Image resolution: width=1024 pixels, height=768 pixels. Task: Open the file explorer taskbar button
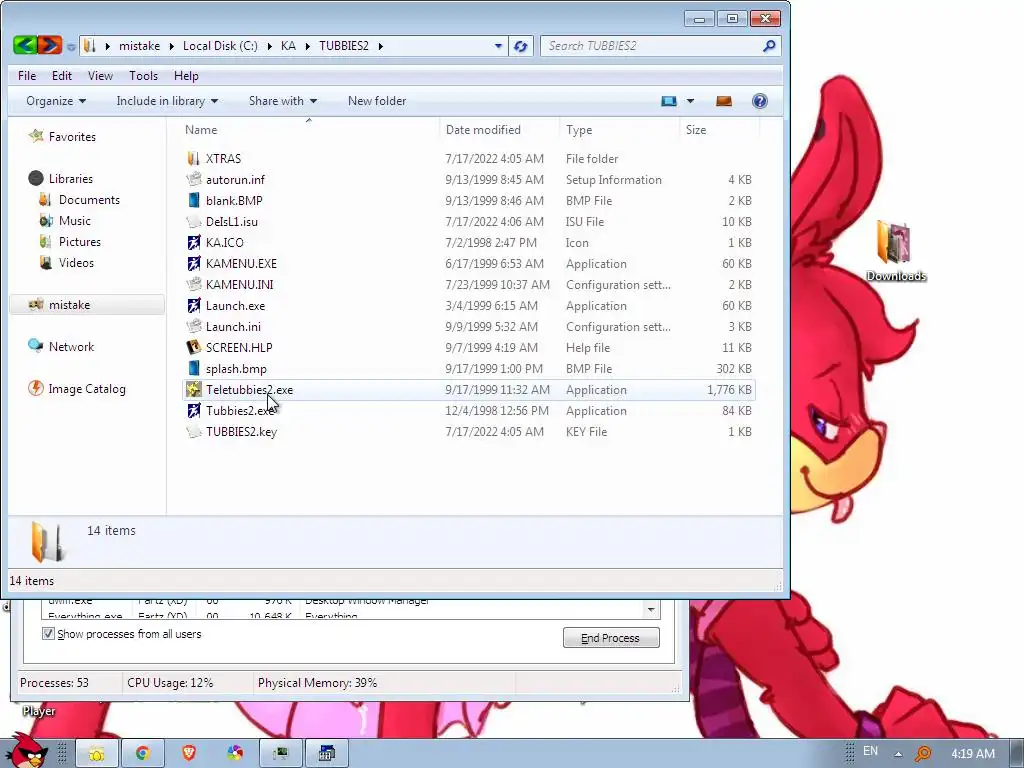[x=97, y=754]
